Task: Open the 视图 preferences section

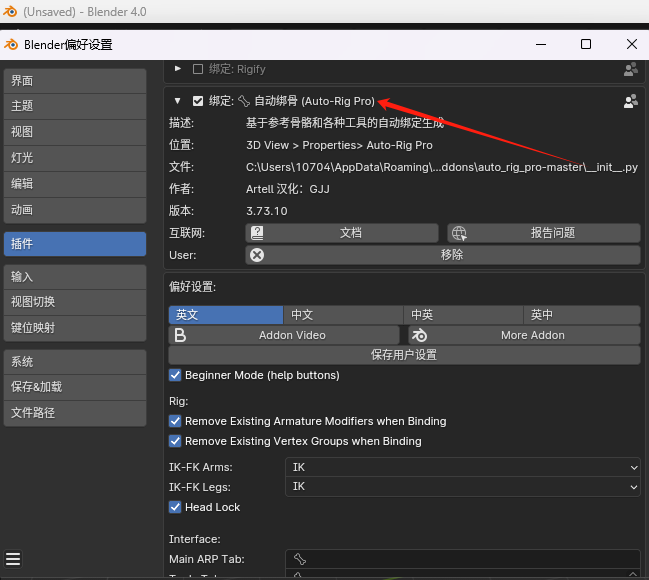Action: 75,132
